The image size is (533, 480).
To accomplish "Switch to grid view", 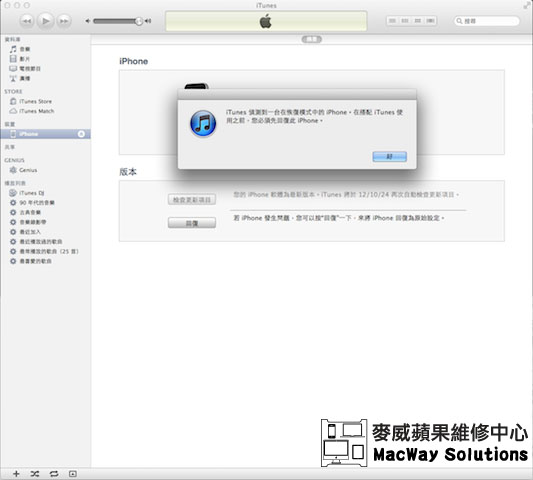I will tap(418, 21).
